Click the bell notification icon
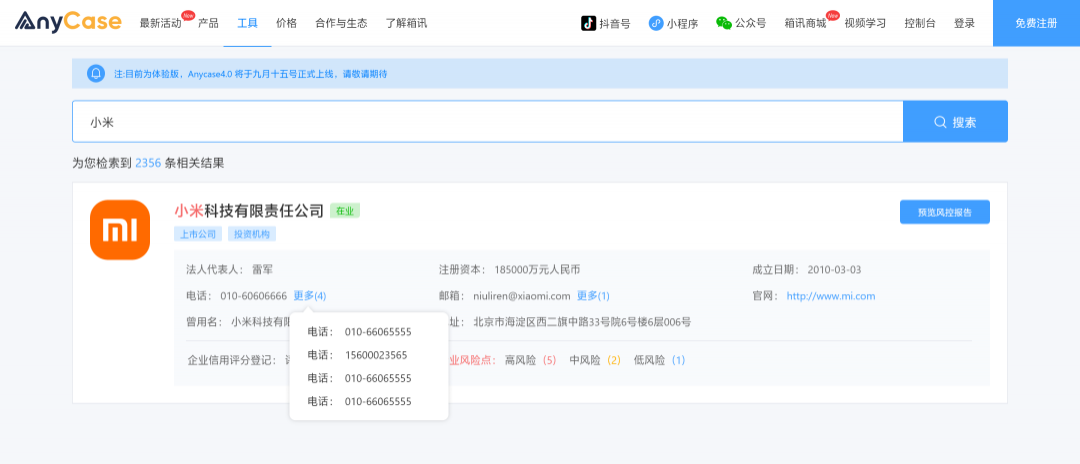This screenshot has height=464, width=1080. pyautogui.click(x=96, y=73)
